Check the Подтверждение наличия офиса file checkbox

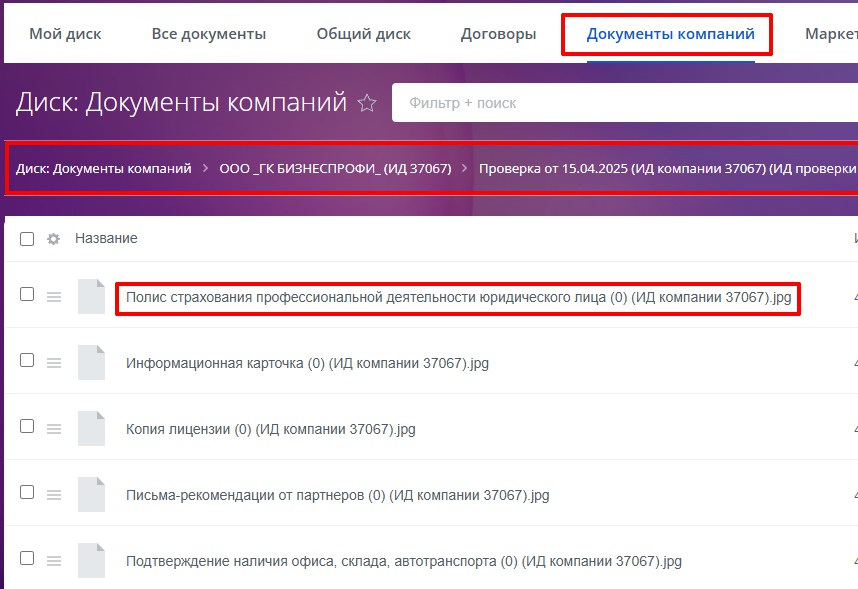click(27, 558)
